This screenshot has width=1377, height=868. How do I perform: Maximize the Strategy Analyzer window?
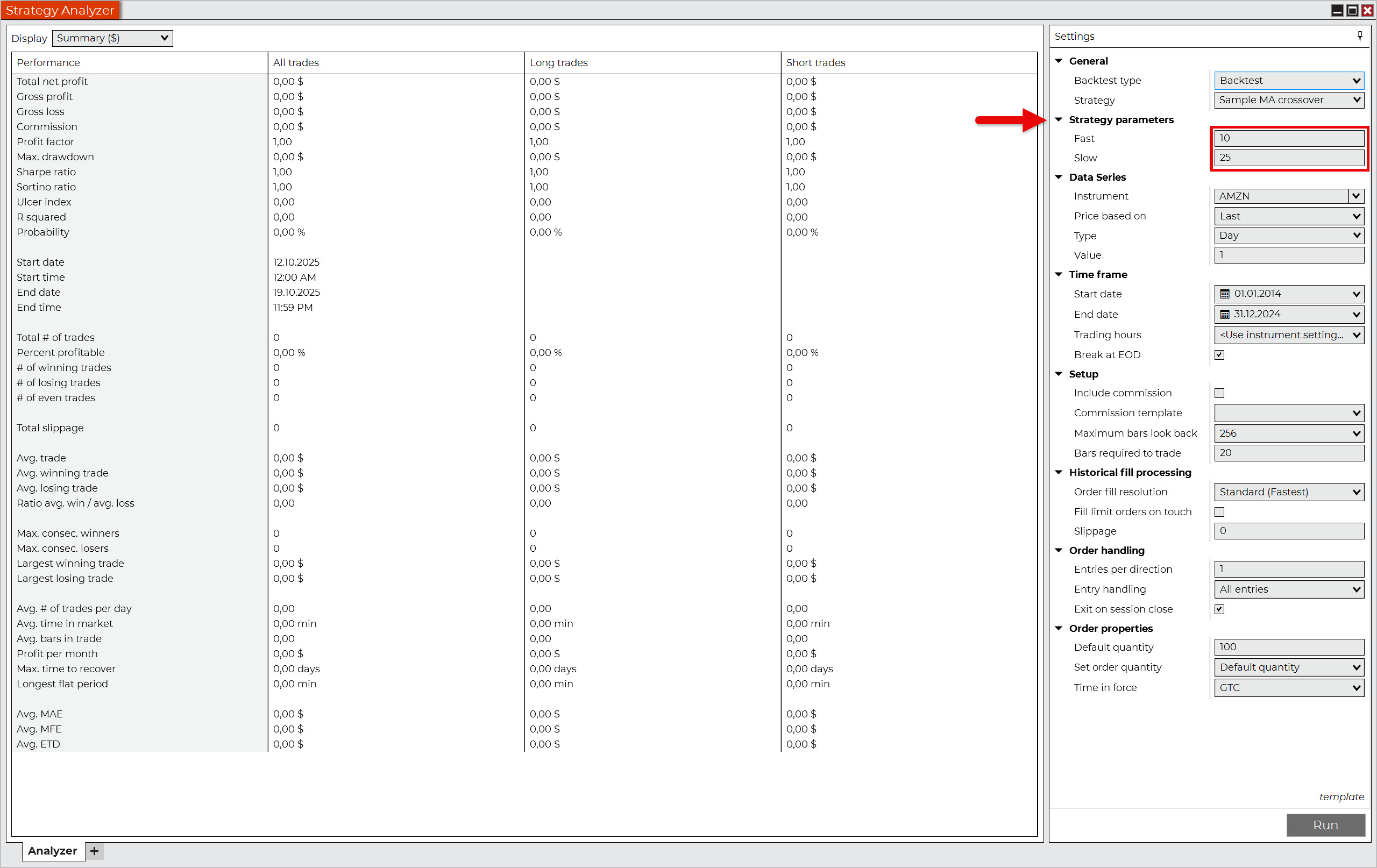pos(1352,10)
